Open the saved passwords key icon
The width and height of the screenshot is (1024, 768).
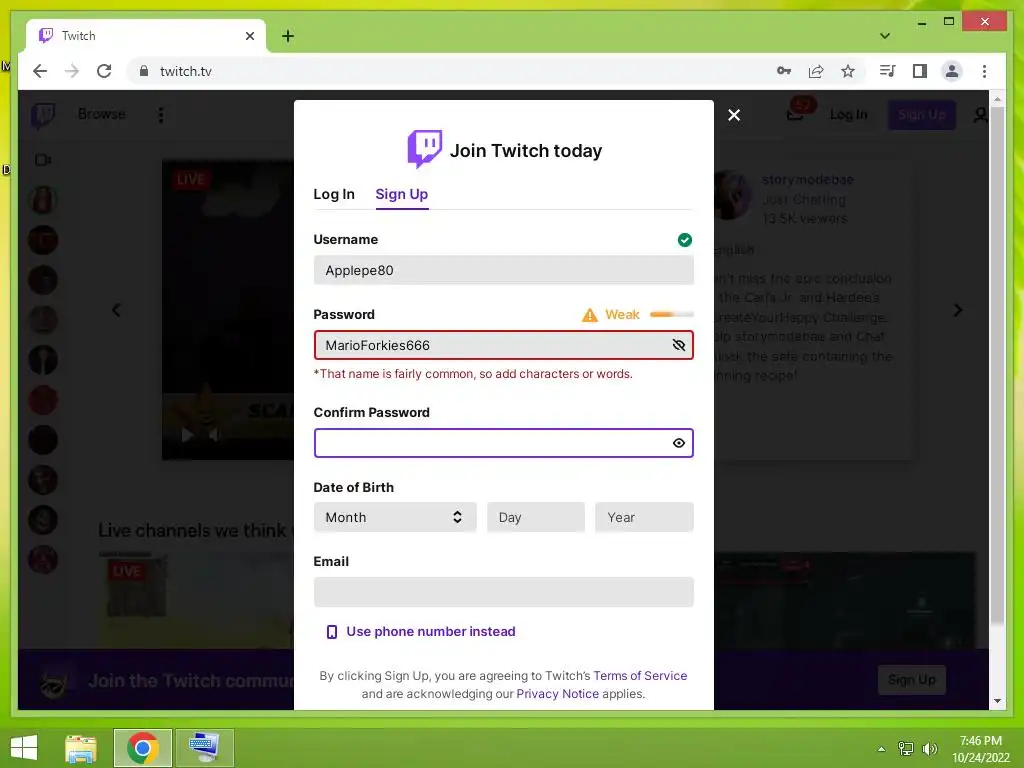pos(784,71)
